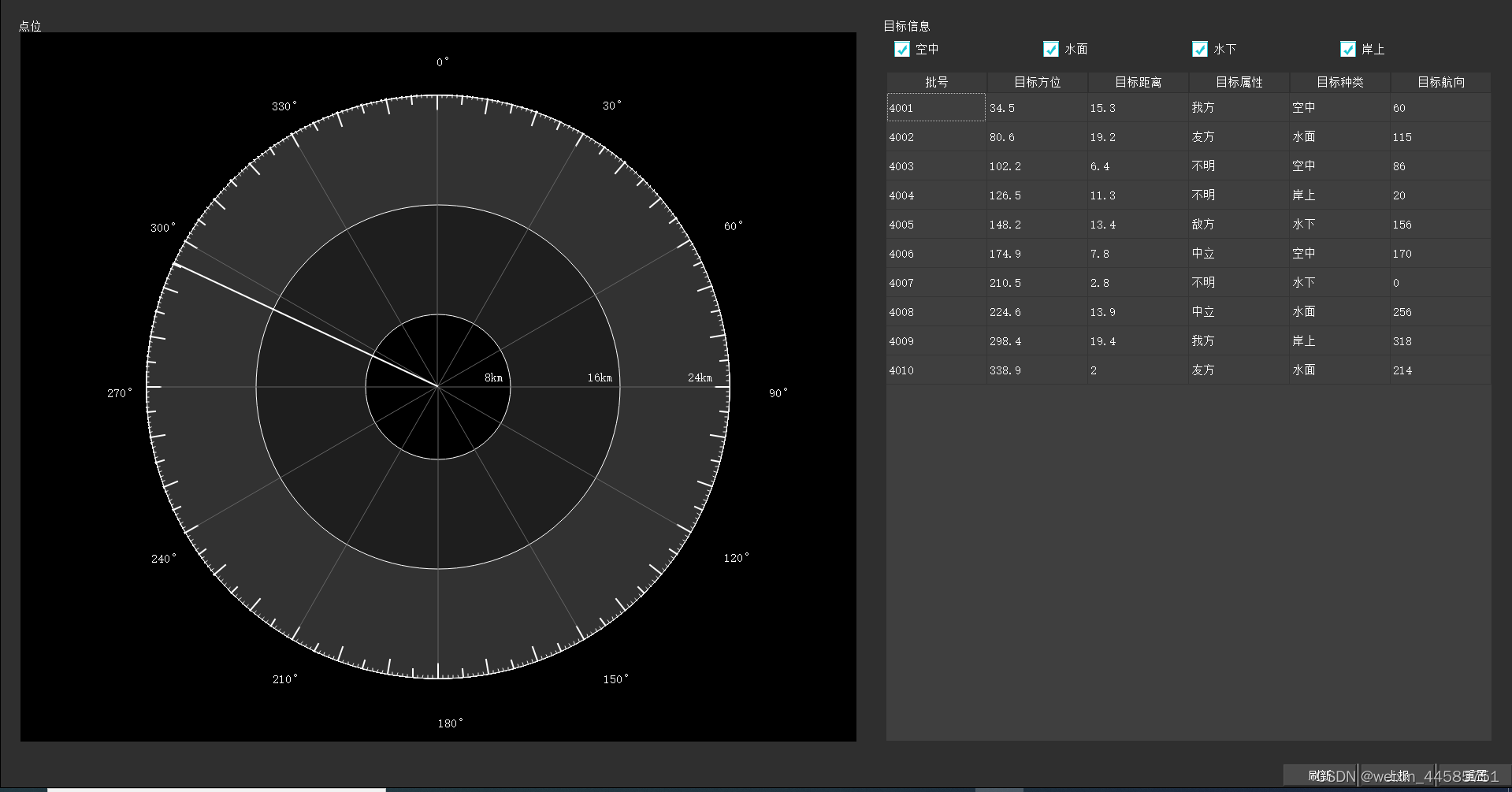Image resolution: width=1512 pixels, height=792 pixels.
Task: Click distance value 13.9
Action: click(1139, 312)
